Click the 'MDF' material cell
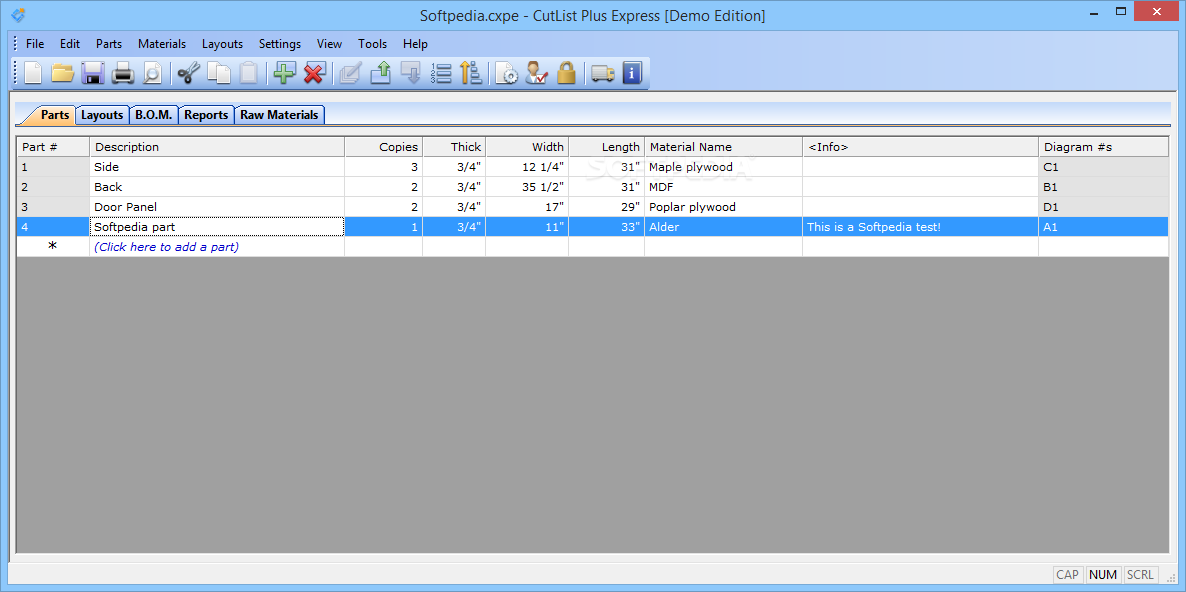 click(x=723, y=187)
